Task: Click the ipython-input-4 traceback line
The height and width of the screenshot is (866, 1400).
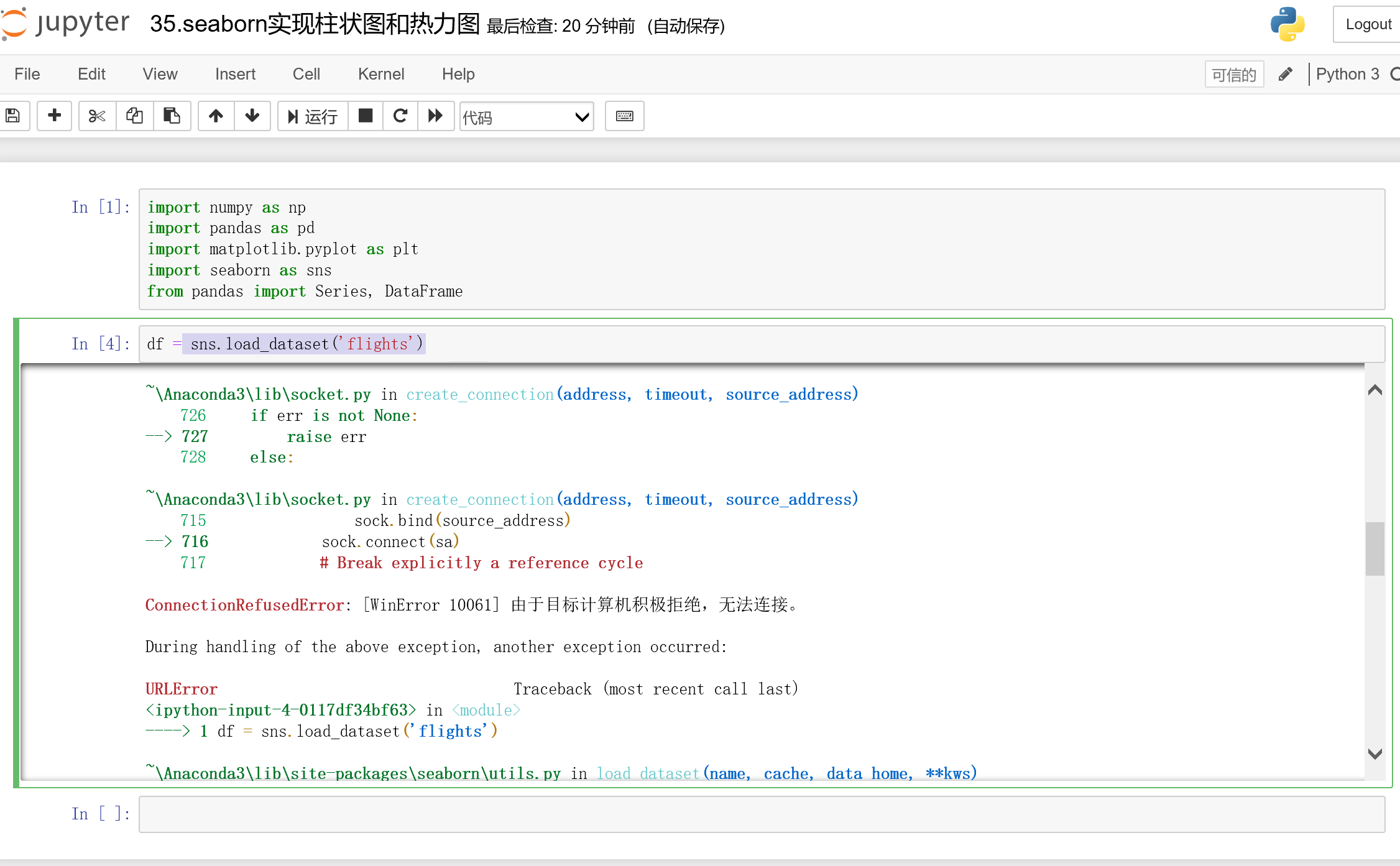Action: coord(333,710)
